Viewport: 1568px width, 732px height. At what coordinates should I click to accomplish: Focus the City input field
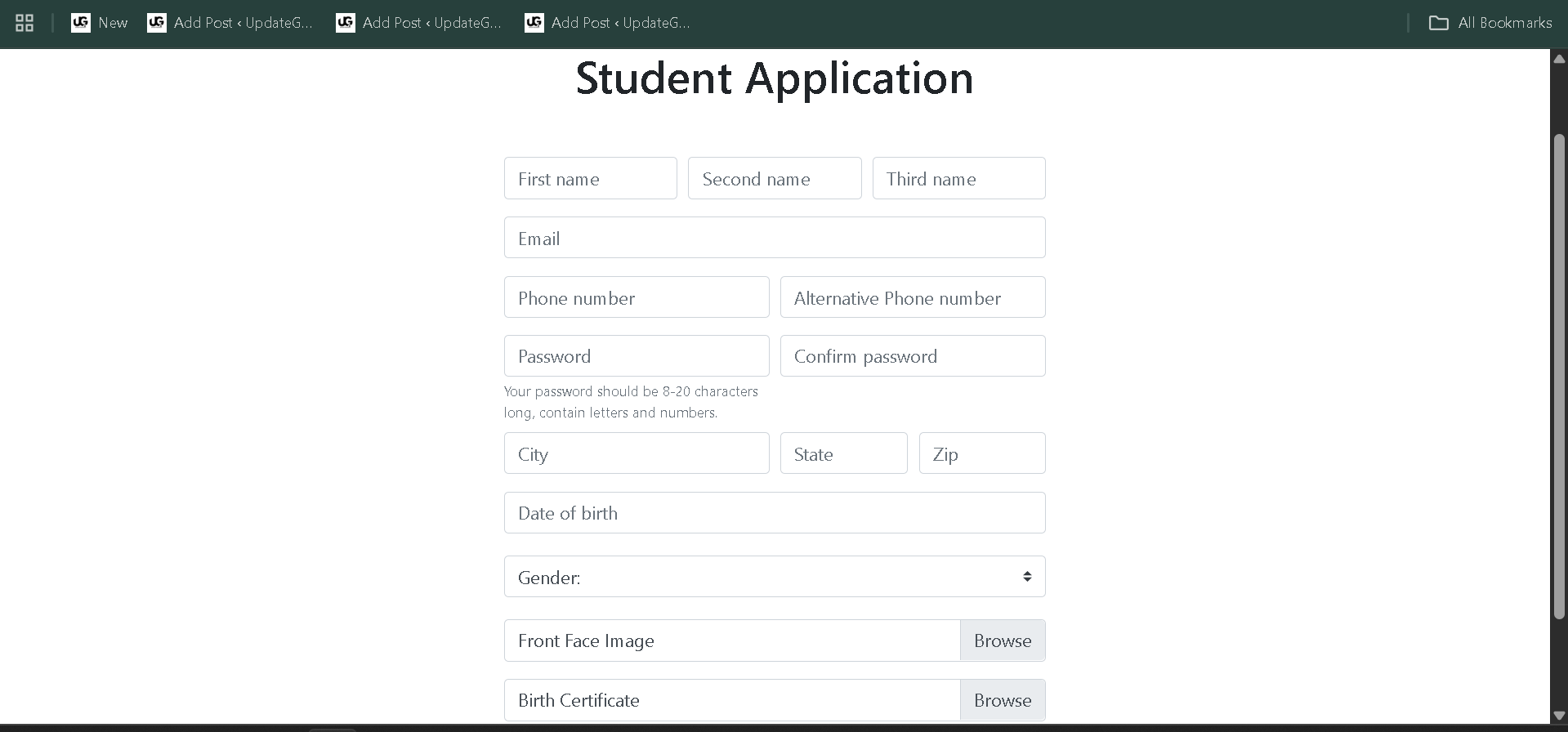(636, 453)
